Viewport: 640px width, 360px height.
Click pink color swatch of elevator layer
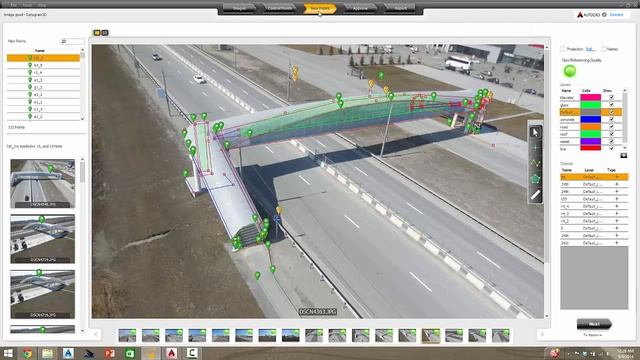point(591,97)
